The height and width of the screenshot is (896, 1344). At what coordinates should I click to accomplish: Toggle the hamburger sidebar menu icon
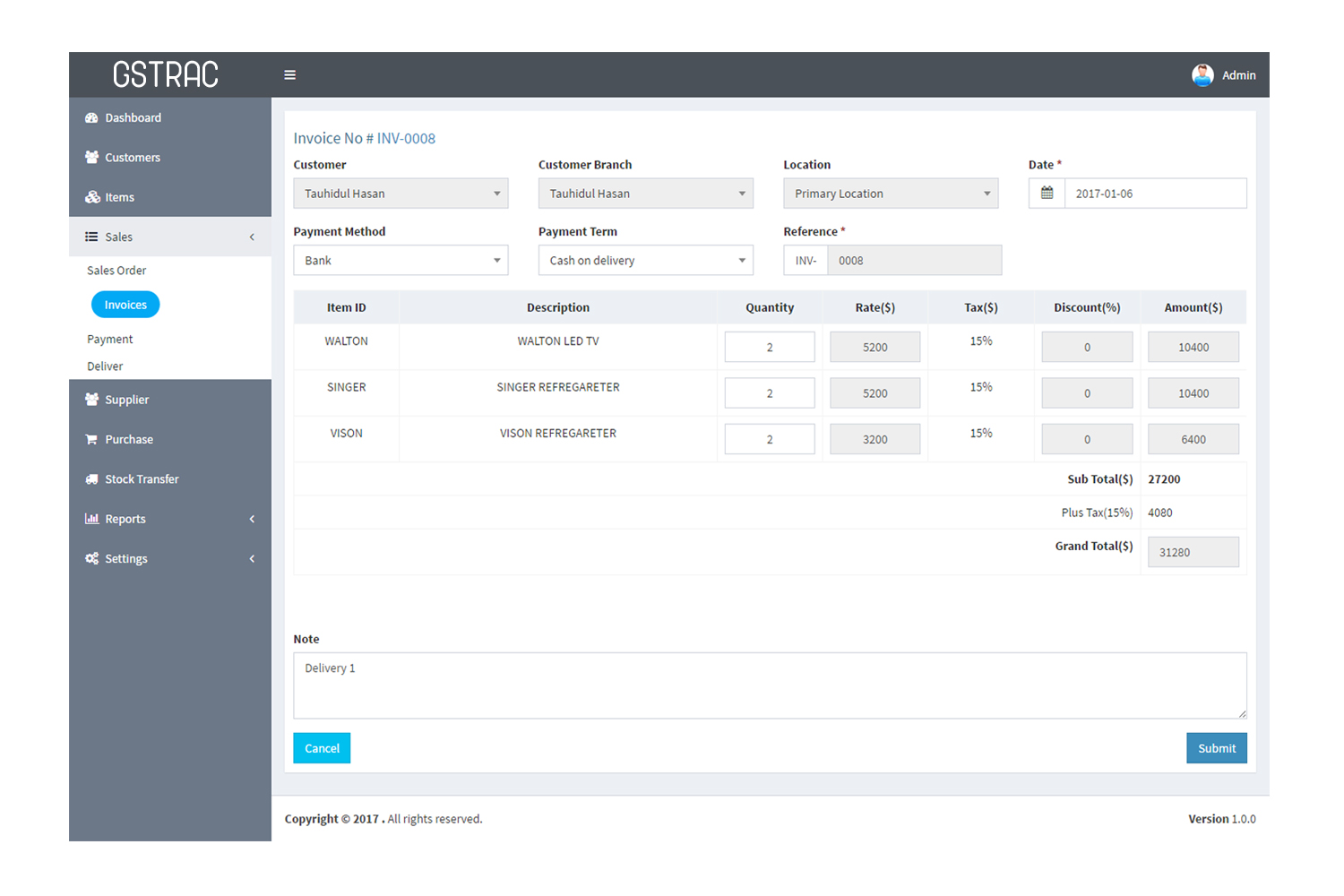(x=289, y=75)
